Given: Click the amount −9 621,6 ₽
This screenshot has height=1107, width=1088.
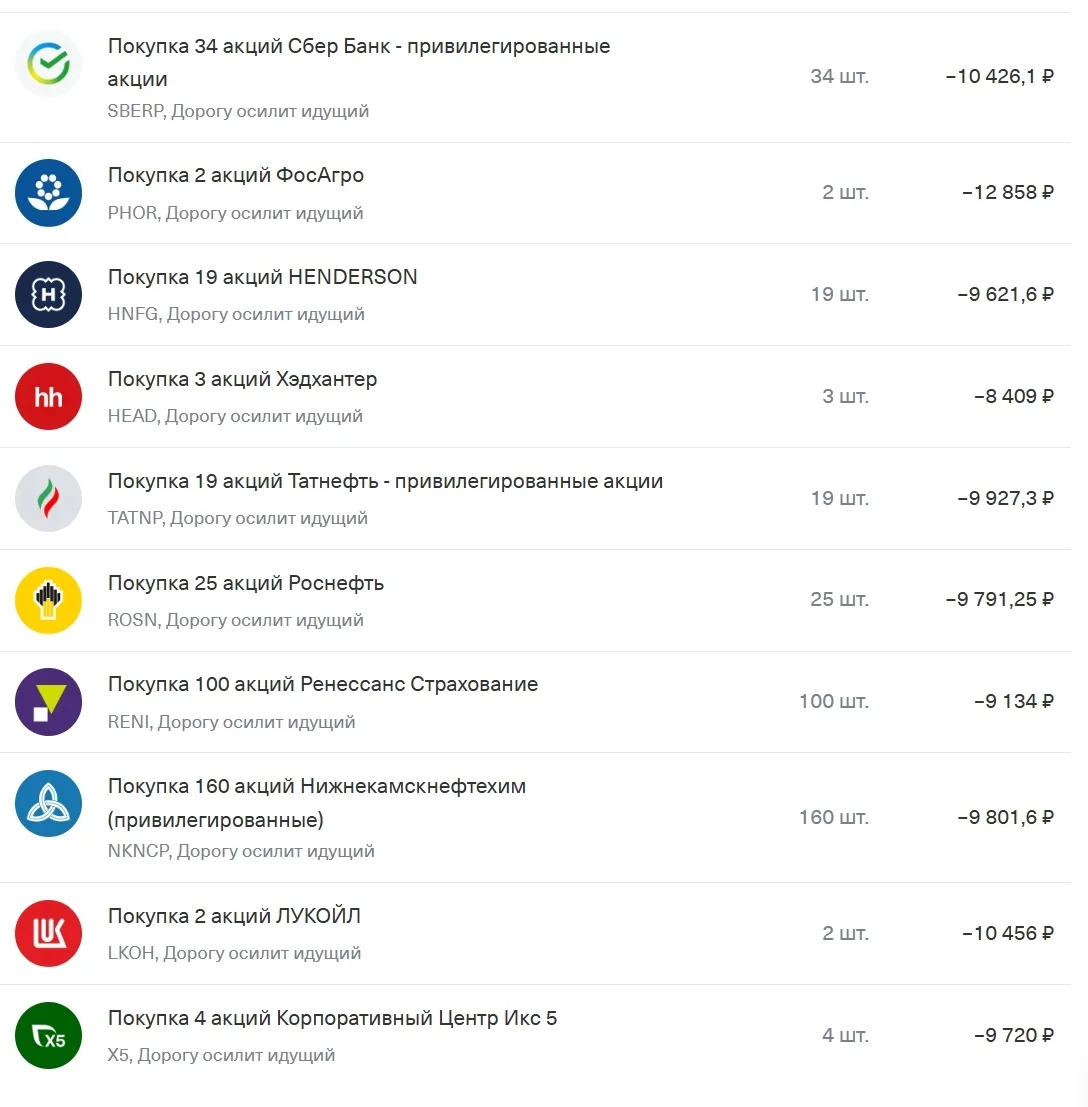Looking at the screenshot, I should (1006, 294).
